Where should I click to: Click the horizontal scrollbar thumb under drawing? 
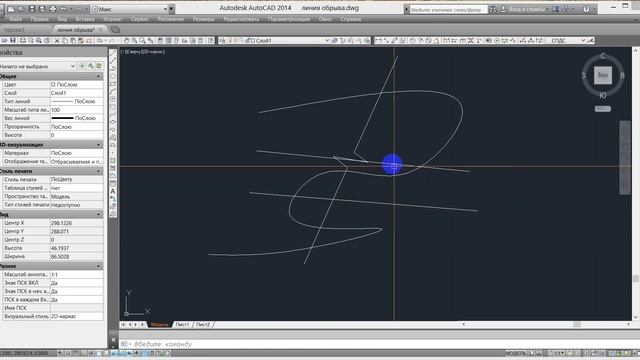coord(577,324)
